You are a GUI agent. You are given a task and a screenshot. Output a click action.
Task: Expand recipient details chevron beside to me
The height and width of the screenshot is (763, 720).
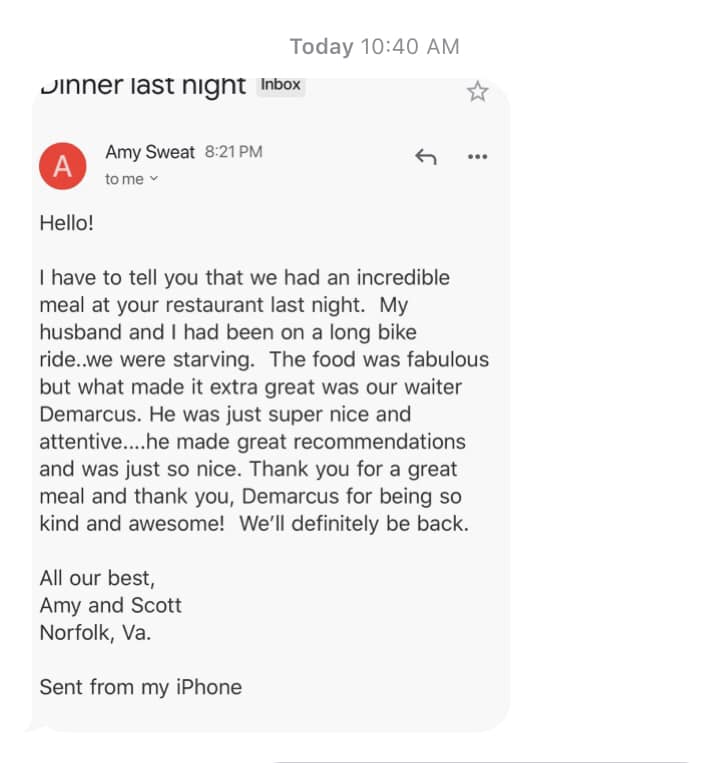(x=154, y=179)
